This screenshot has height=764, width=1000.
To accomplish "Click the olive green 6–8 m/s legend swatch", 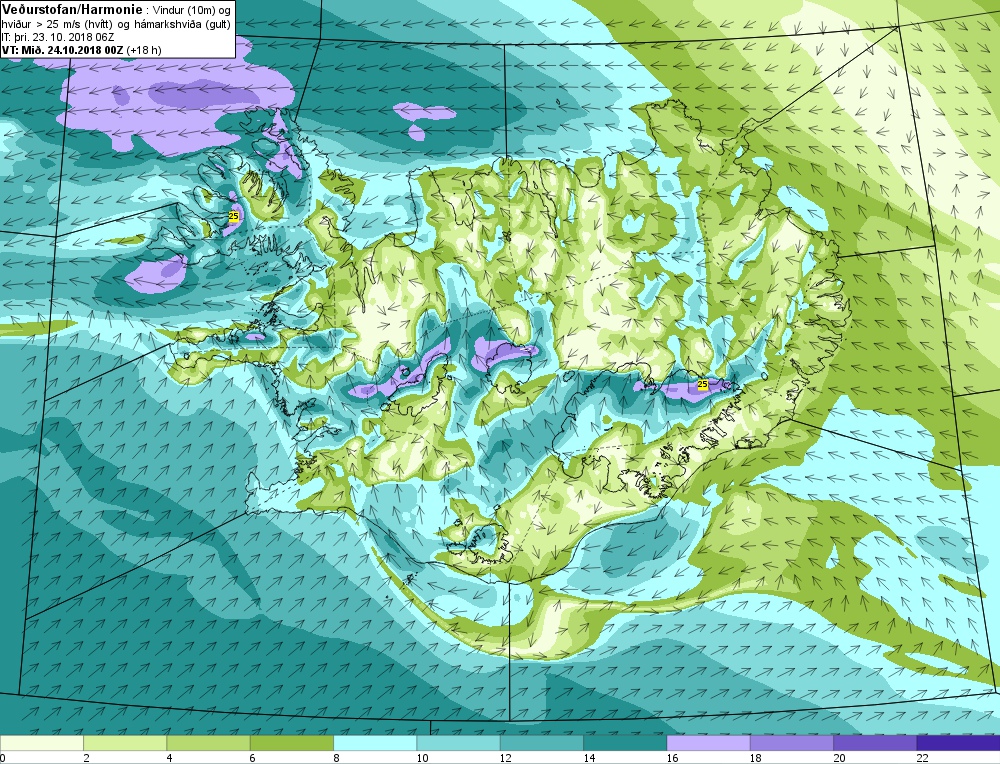I will coord(292,742).
